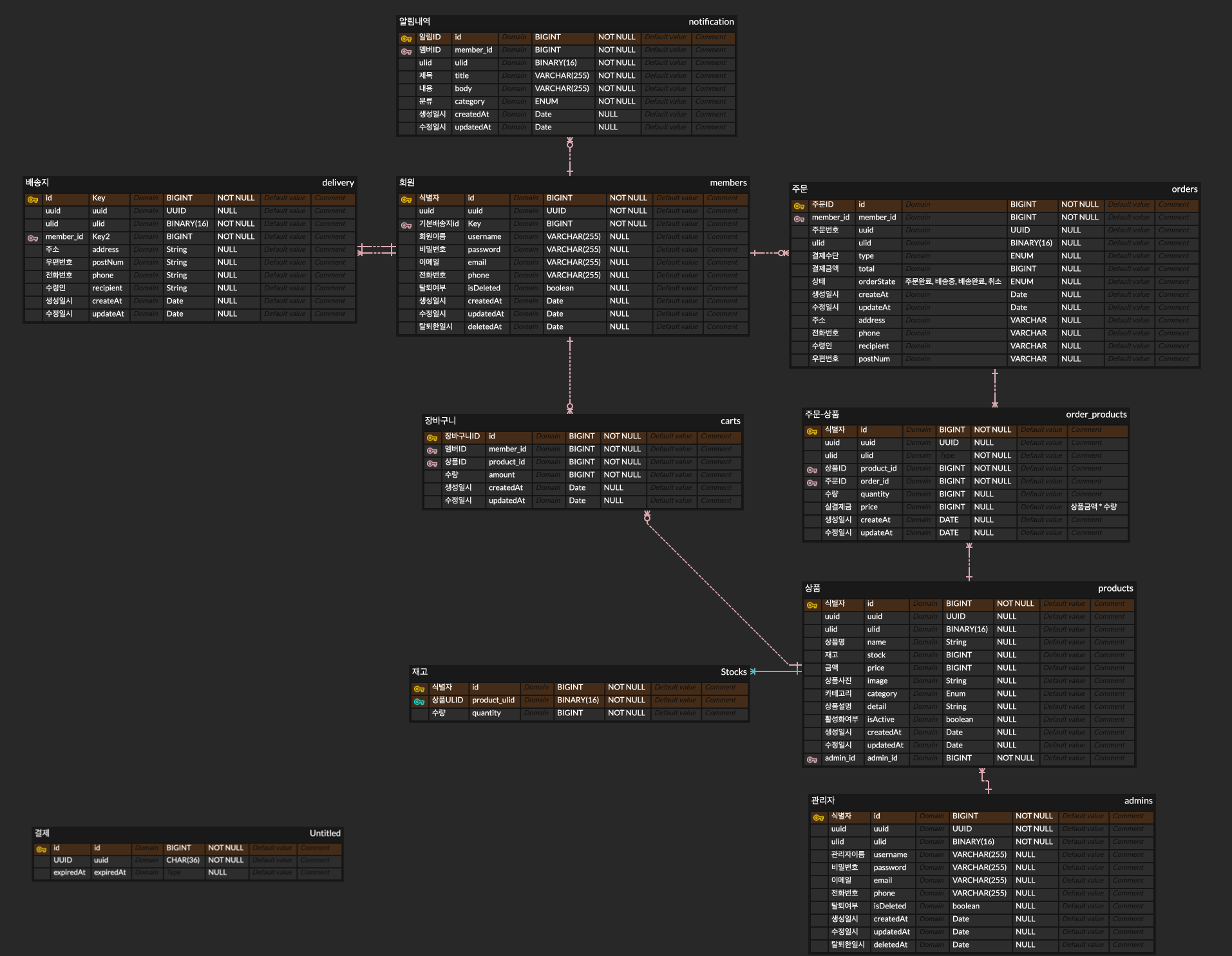Image resolution: width=1232 pixels, height=956 pixels.
Task: Click the price comment cell in order_products
Action: pyautogui.click(x=1097, y=507)
